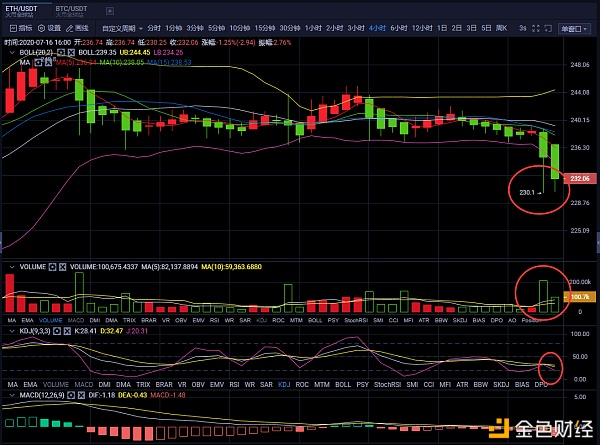Select the 3小时 timeframe

click(x=356, y=28)
